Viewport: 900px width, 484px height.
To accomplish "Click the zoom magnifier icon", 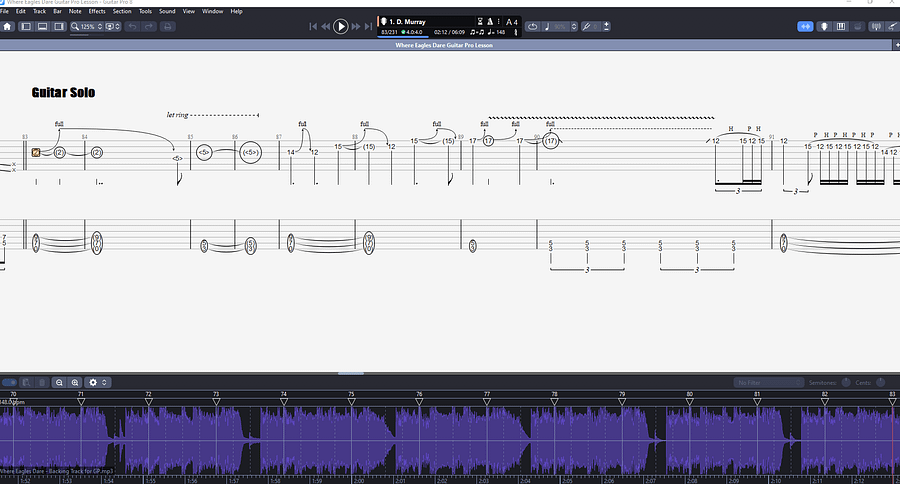I will point(75,26).
